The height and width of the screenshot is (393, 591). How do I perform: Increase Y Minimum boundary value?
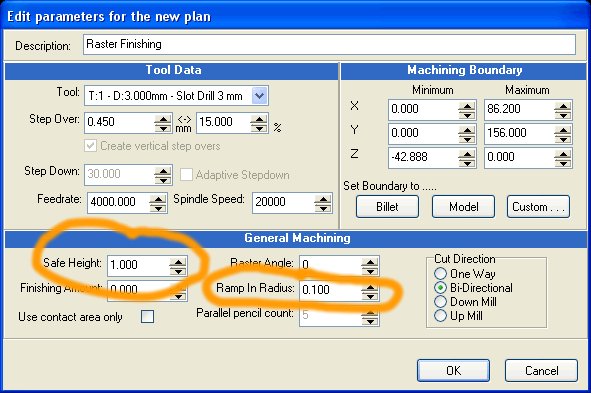[x=467, y=130]
